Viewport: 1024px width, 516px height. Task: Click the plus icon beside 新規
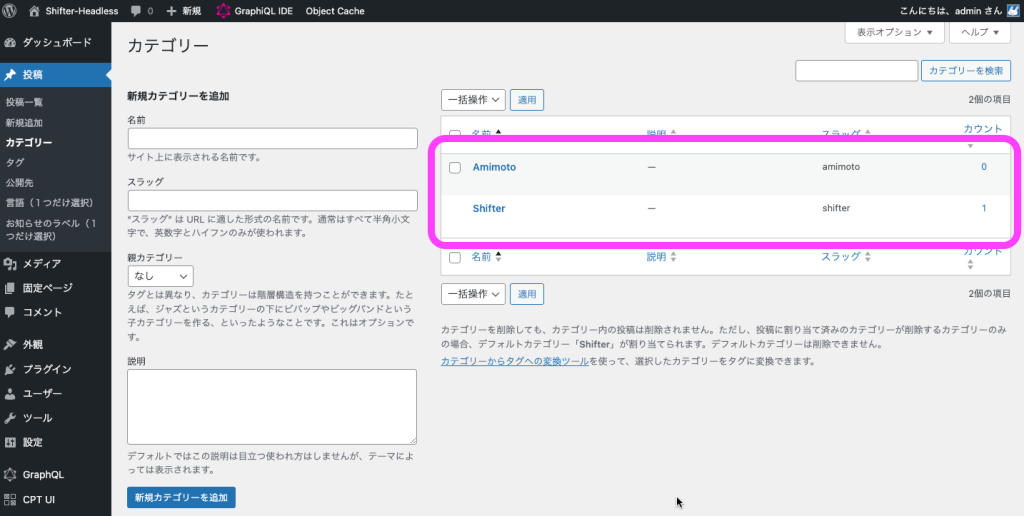[x=171, y=11]
